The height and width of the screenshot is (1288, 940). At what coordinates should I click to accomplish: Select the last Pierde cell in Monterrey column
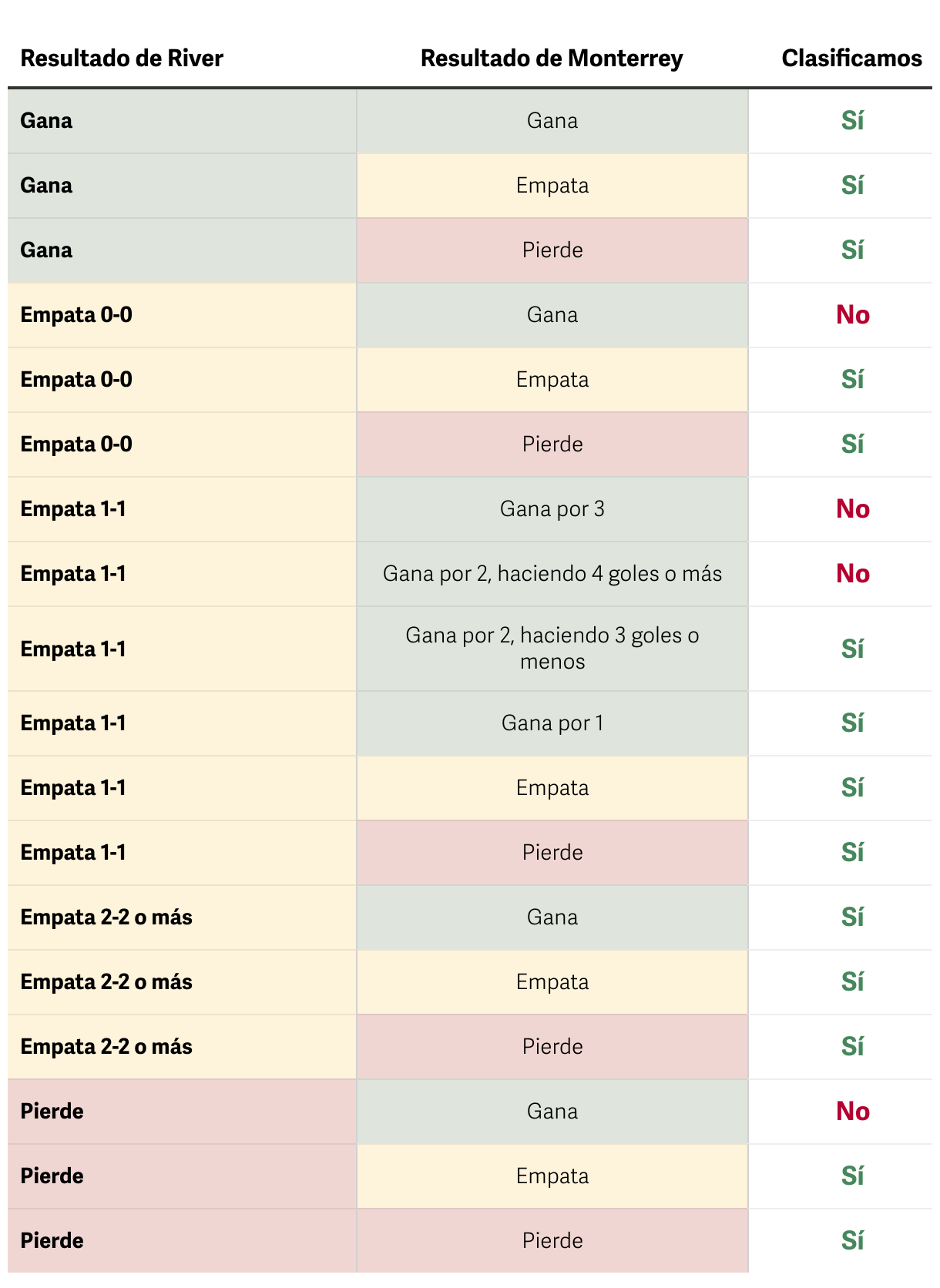click(552, 1241)
